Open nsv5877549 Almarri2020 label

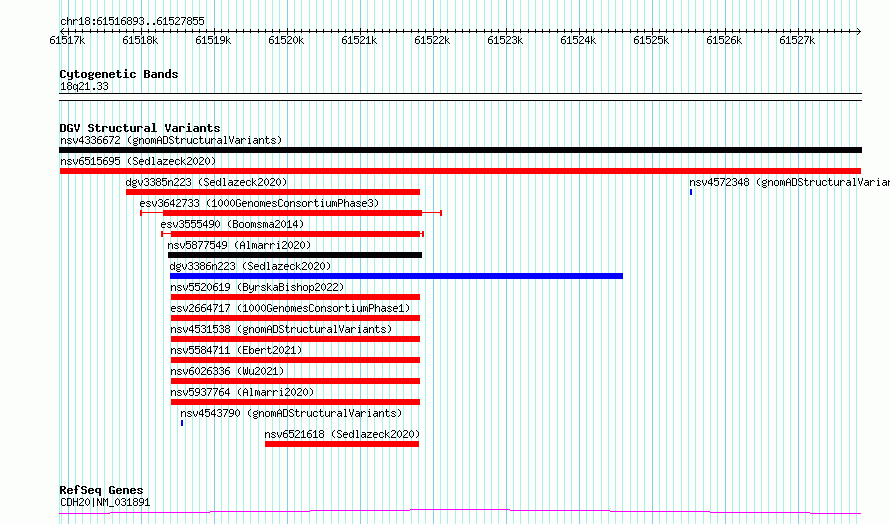(239, 245)
